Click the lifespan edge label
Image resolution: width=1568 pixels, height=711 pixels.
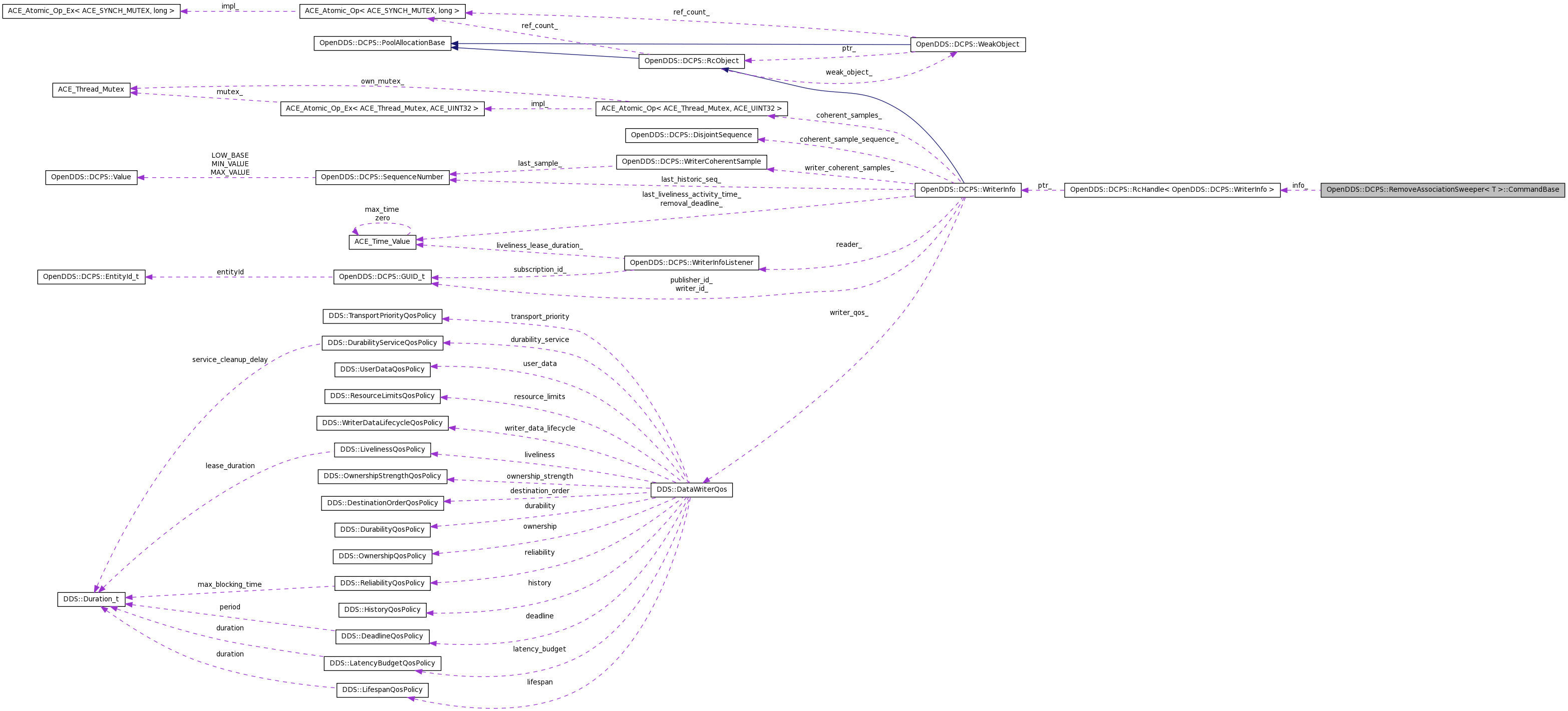pos(540,682)
